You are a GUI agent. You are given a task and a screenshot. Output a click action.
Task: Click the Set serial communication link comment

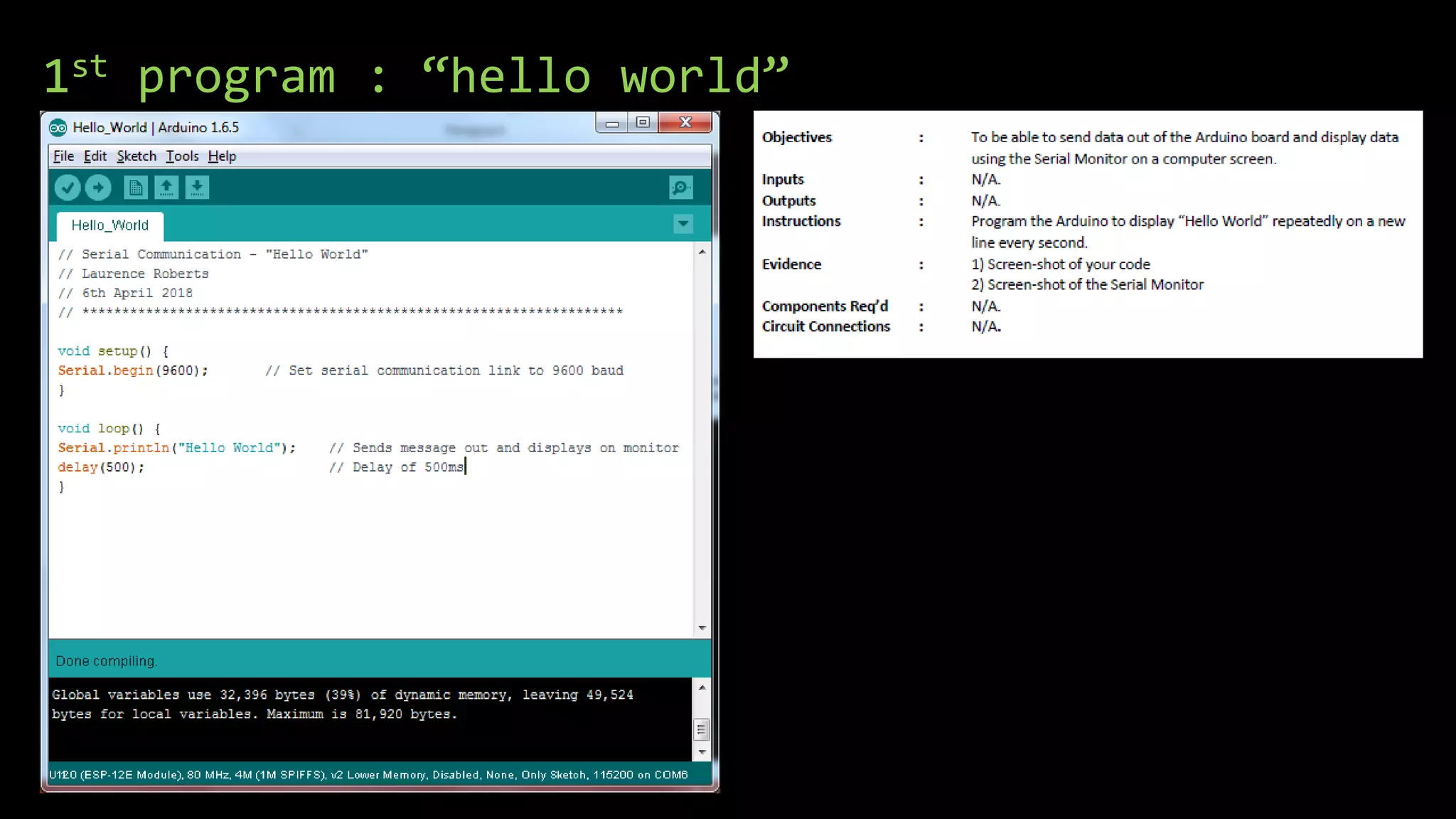(x=444, y=371)
